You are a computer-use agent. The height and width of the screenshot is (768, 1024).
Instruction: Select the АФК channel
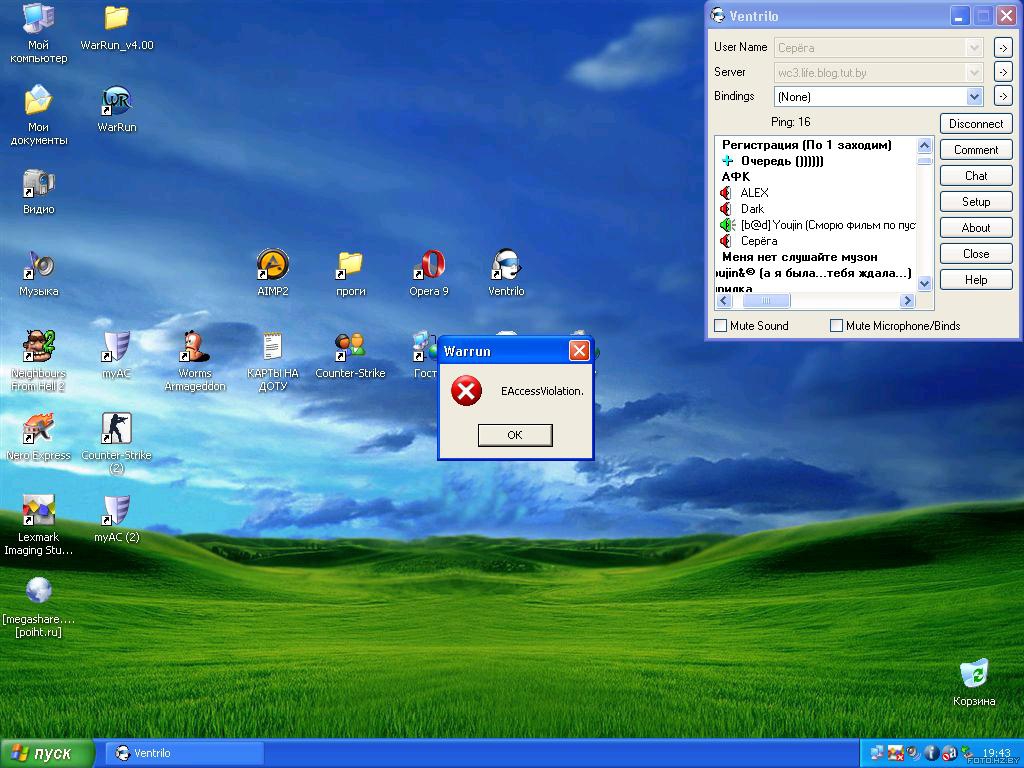736,176
